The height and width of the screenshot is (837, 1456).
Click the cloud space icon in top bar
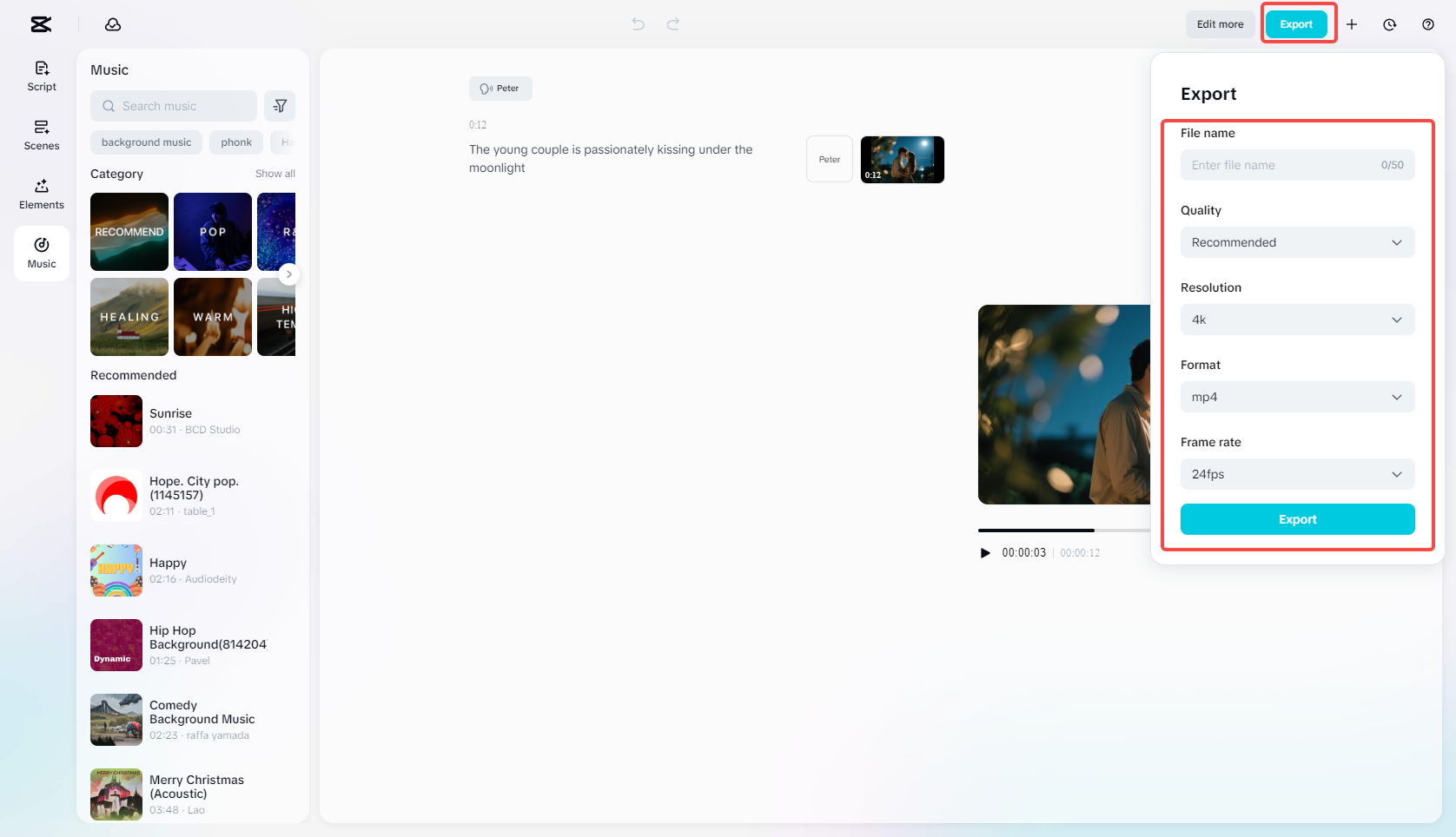tap(113, 24)
